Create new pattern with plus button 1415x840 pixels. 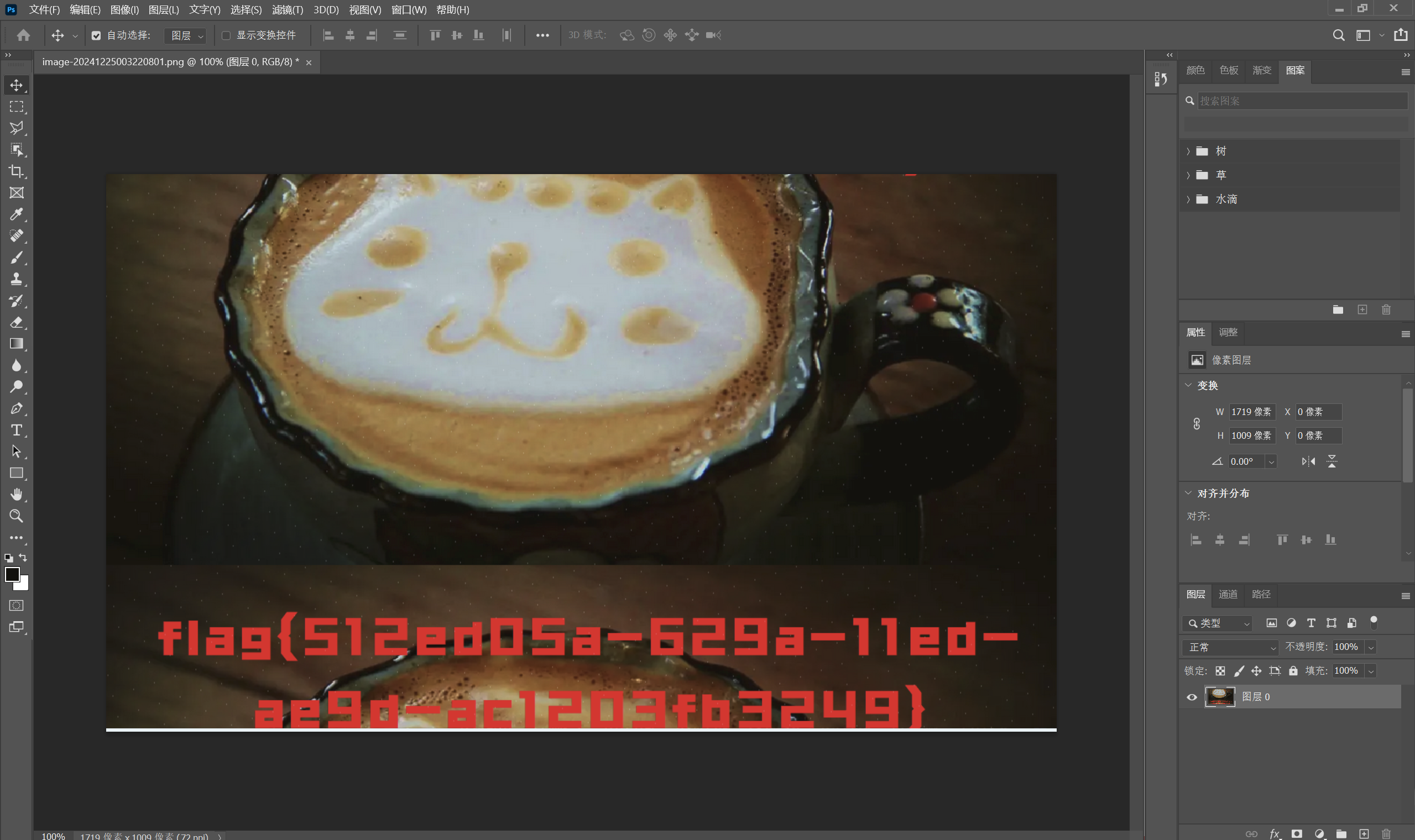tap(1362, 309)
